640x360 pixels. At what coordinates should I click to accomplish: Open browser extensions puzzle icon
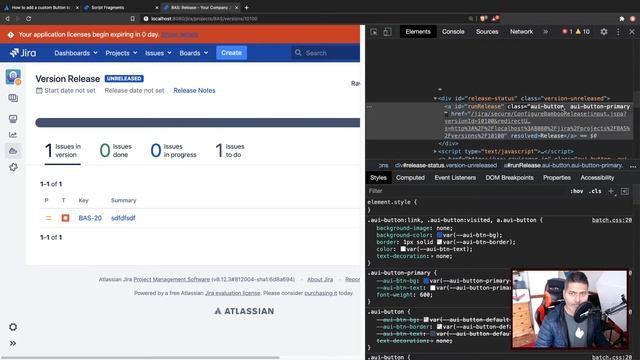(x=622, y=18)
